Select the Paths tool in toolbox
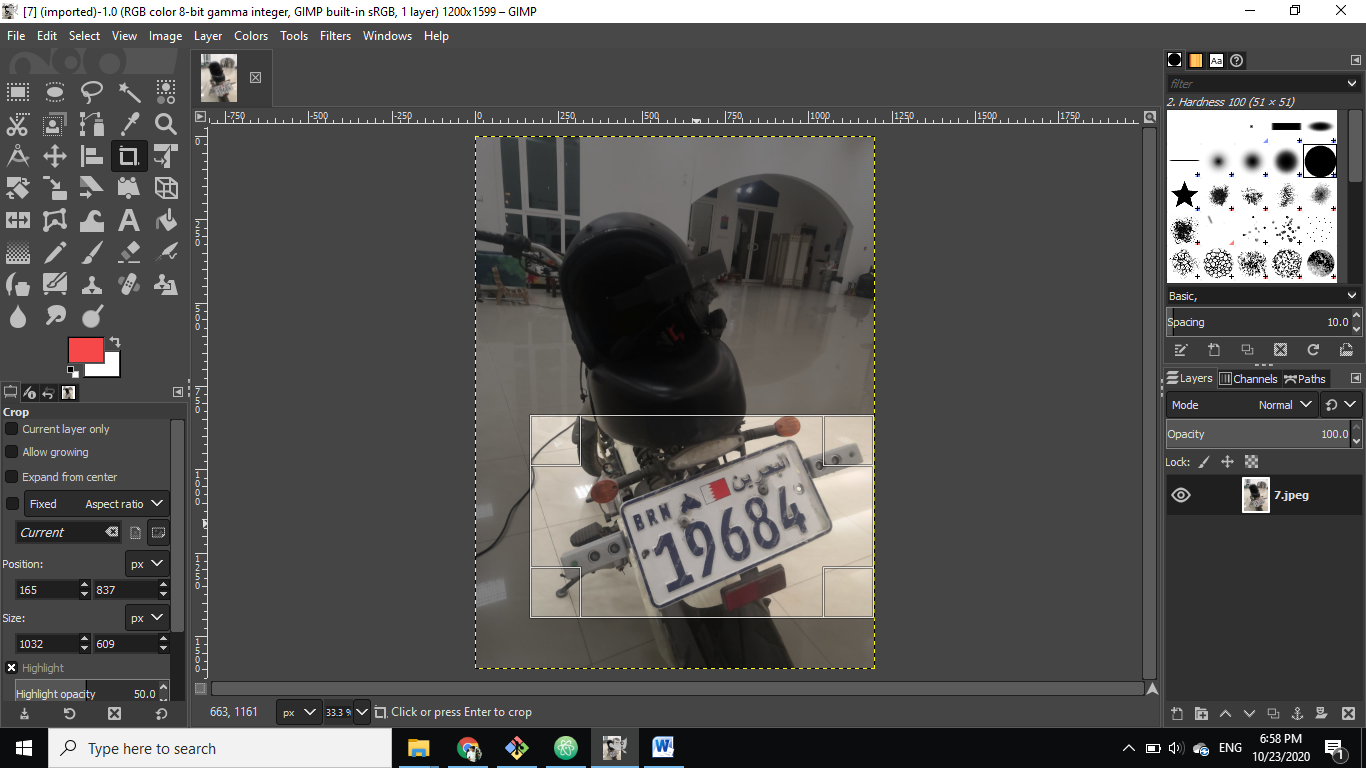Screen dimensions: 1366x768 [92, 125]
